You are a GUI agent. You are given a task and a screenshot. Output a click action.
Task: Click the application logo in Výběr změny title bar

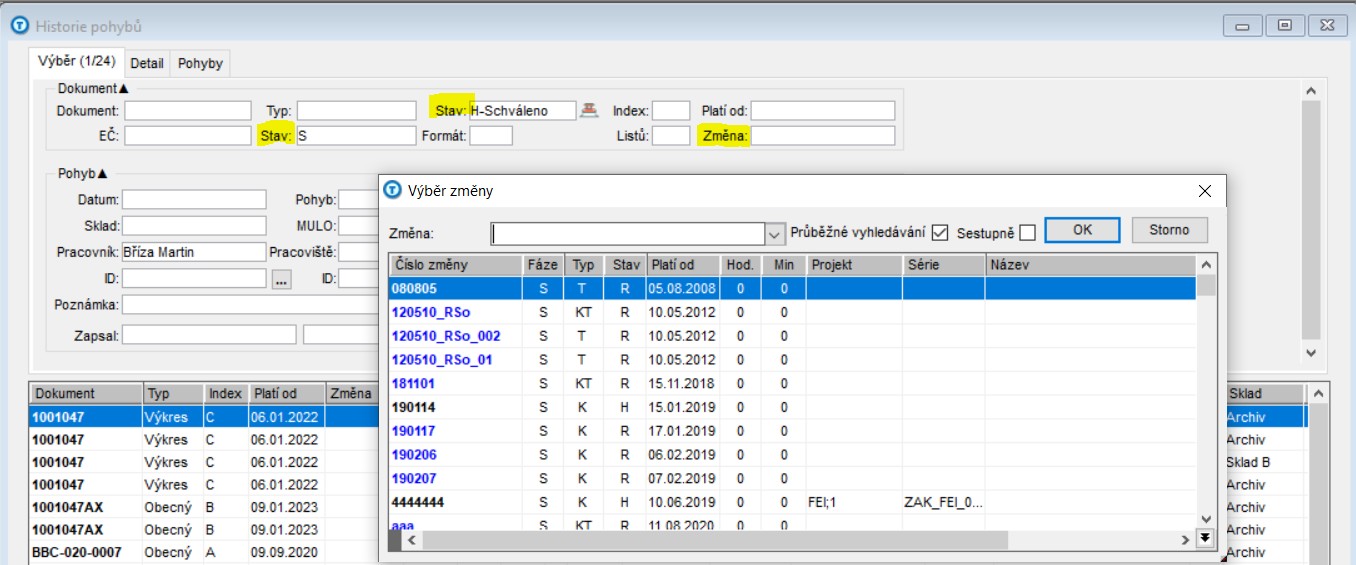(x=393, y=190)
